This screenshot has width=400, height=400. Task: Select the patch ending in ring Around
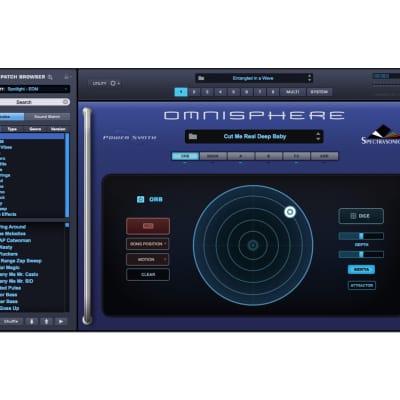(x=13, y=227)
